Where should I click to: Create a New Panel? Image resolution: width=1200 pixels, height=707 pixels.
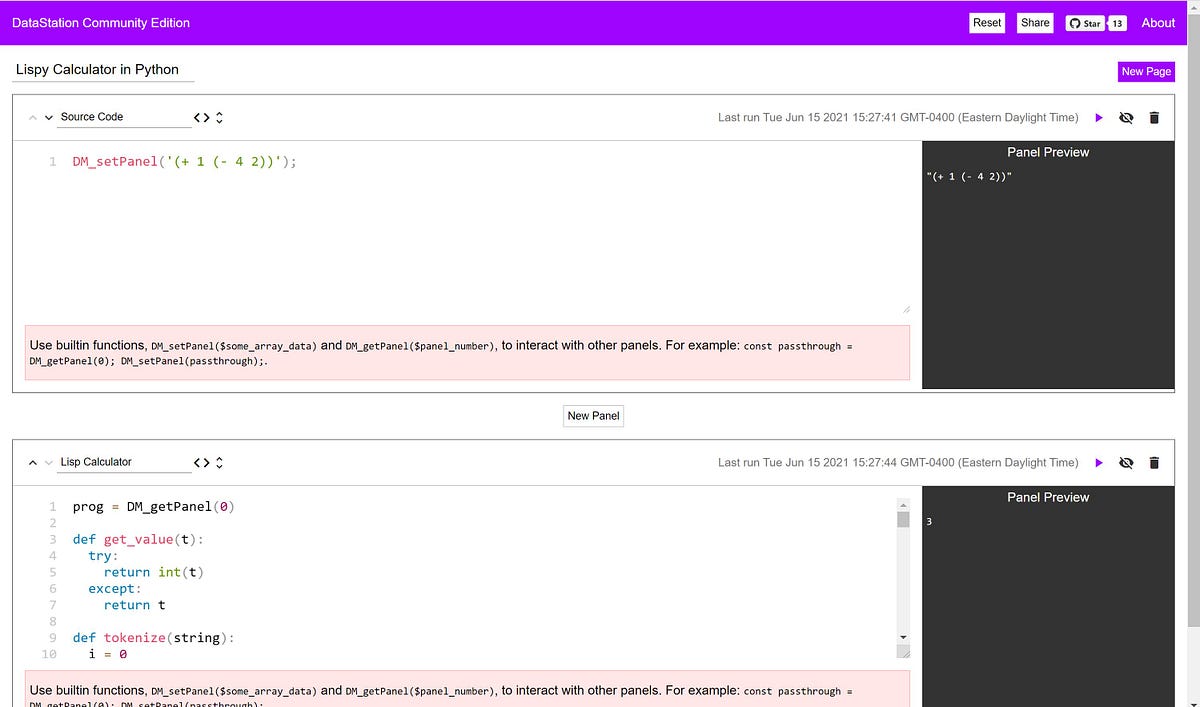(x=593, y=415)
